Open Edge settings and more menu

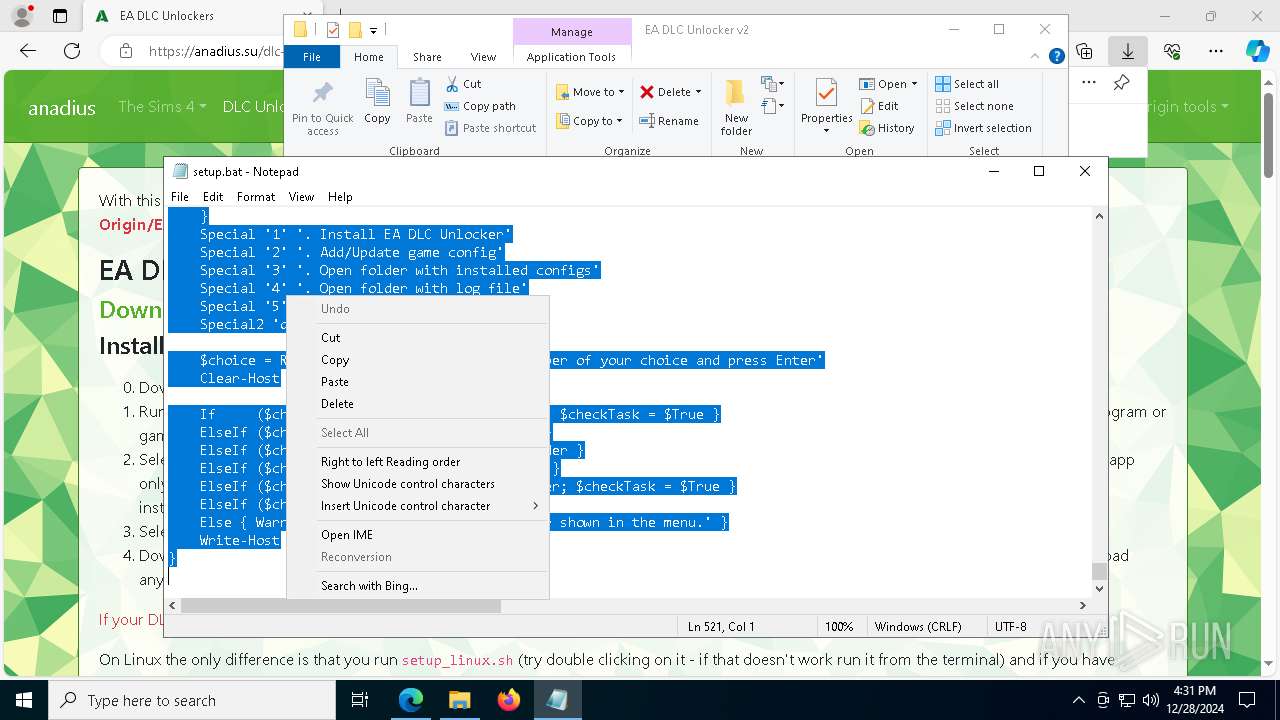[x=1216, y=51]
